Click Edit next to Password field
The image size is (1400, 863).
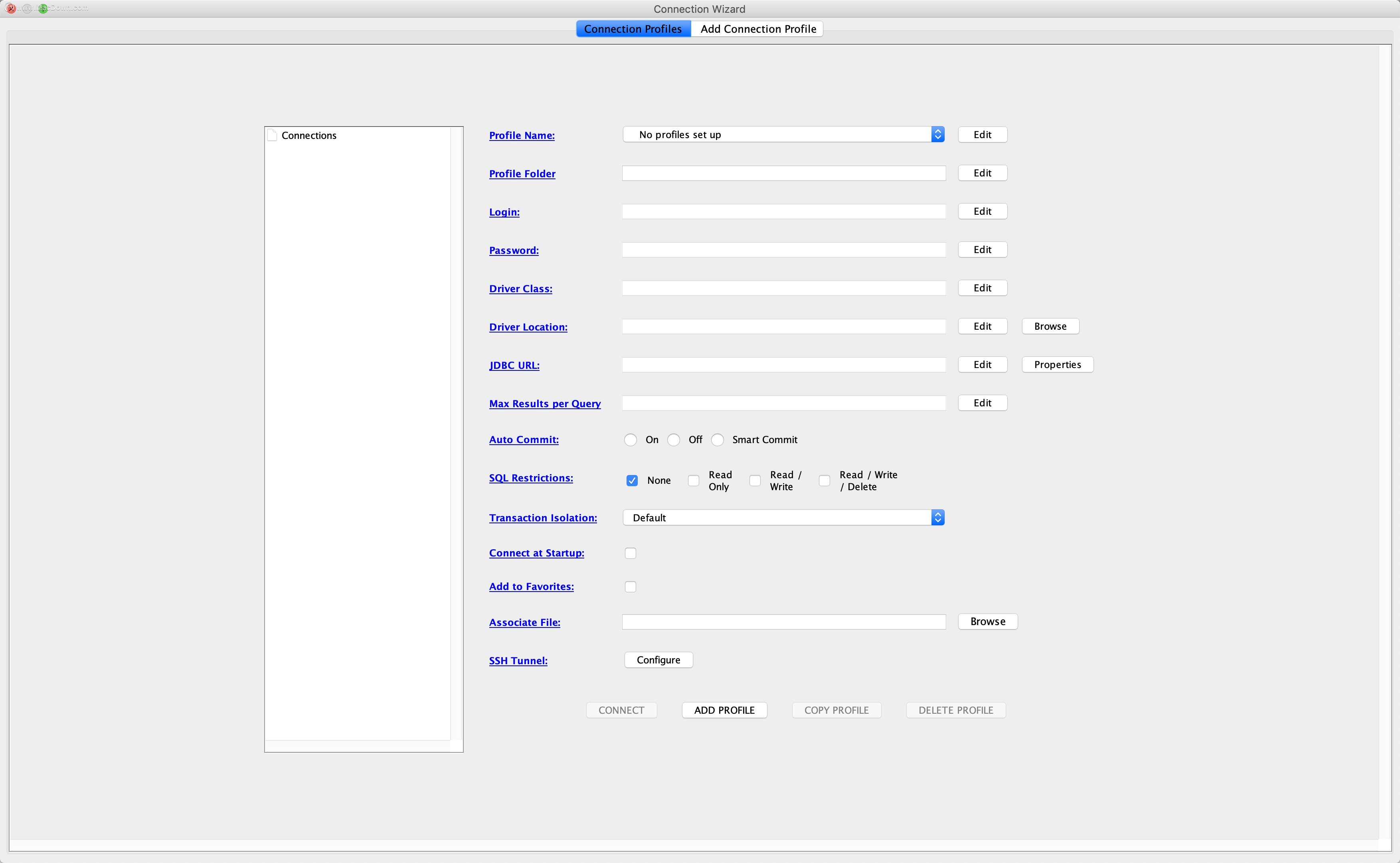click(x=983, y=249)
